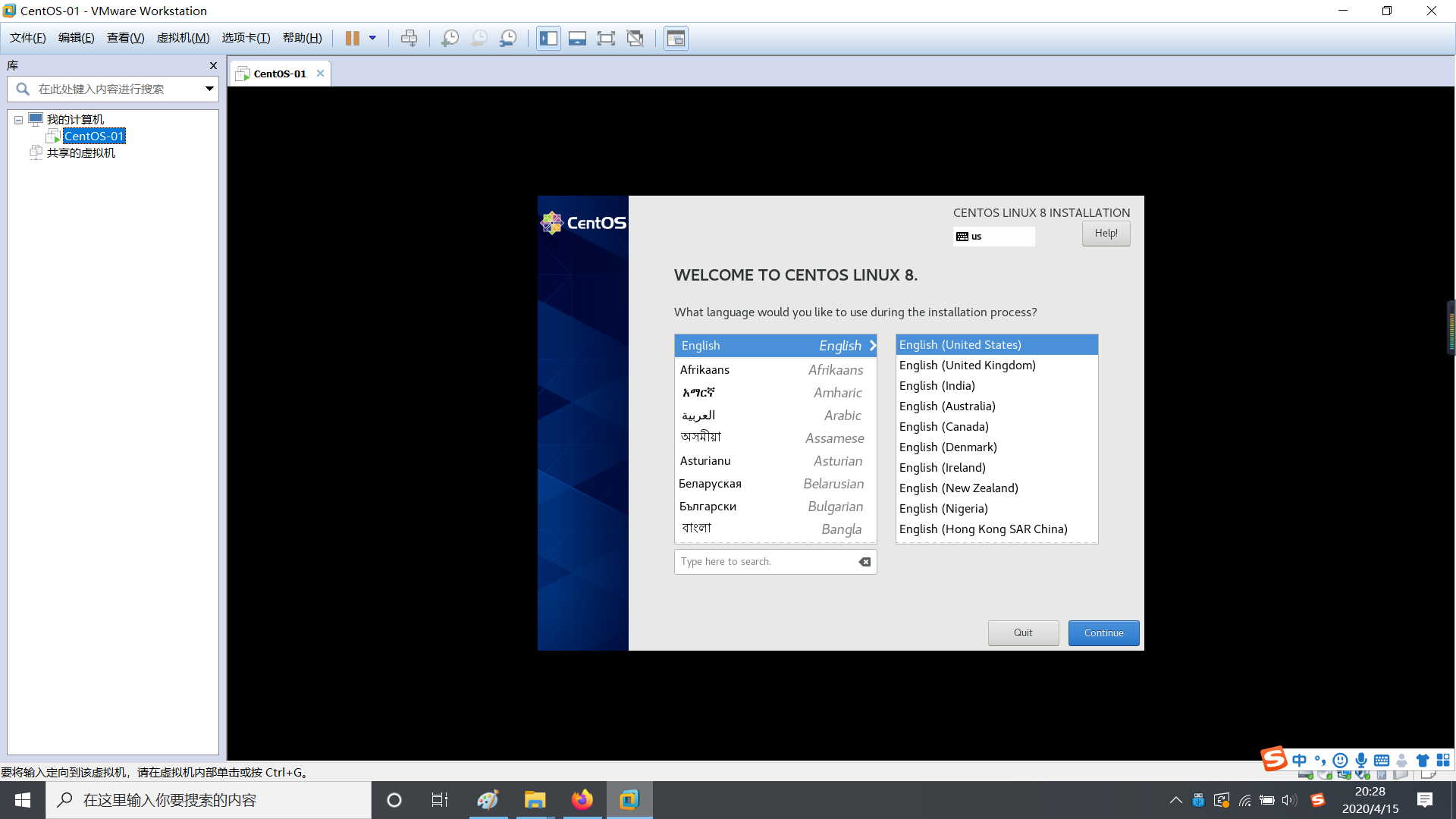Click the Sogou input method S logo
1456x819 pixels.
pos(1274,758)
